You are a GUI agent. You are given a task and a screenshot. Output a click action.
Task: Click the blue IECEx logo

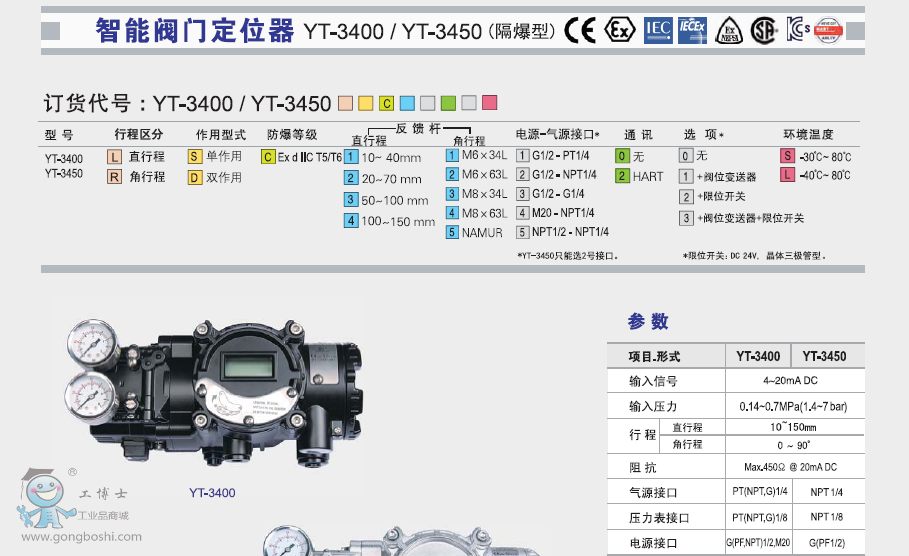692,30
